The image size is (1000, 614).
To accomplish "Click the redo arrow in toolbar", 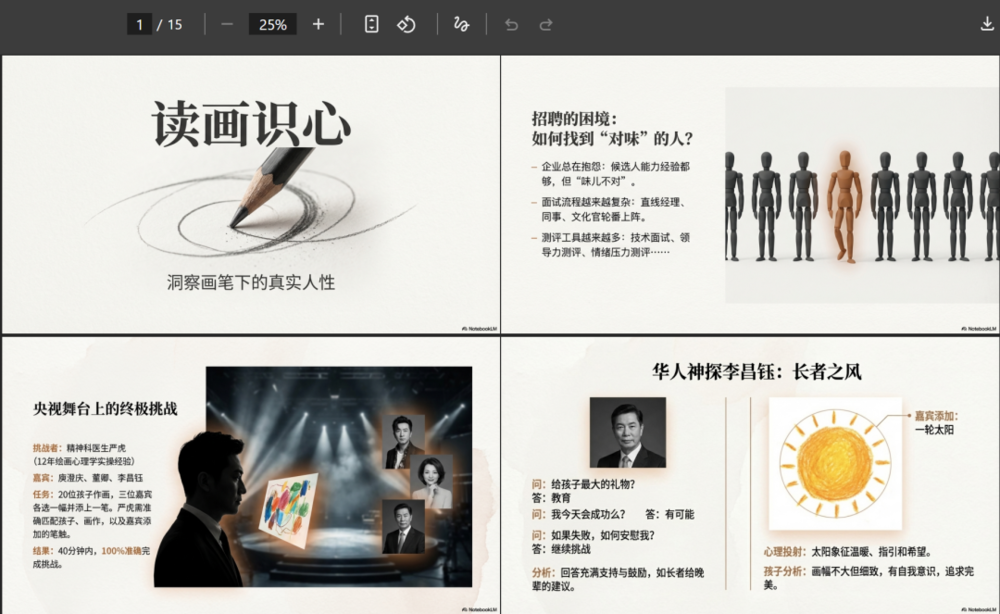I will point(546,24).
